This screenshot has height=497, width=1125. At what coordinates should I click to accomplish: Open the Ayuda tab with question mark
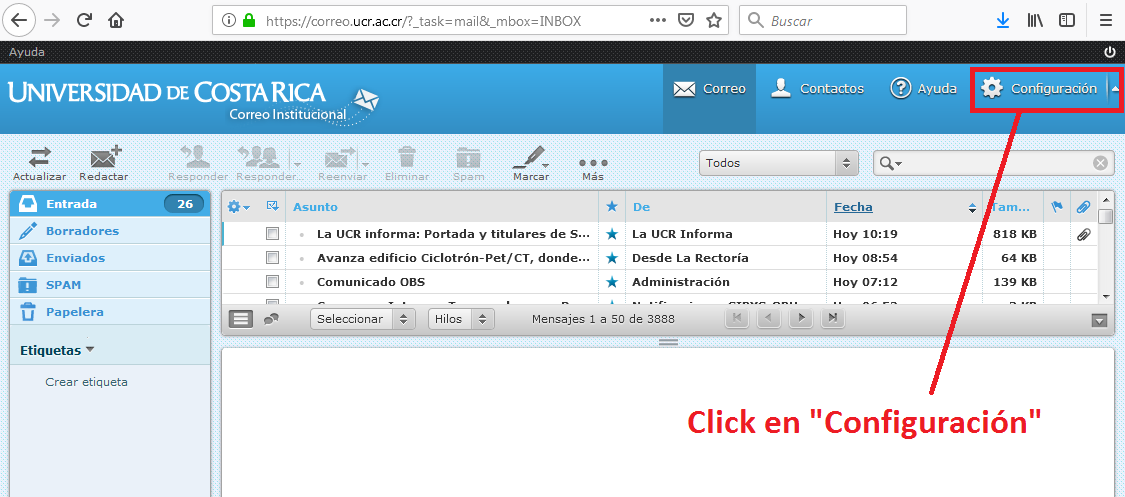[923, 89]
